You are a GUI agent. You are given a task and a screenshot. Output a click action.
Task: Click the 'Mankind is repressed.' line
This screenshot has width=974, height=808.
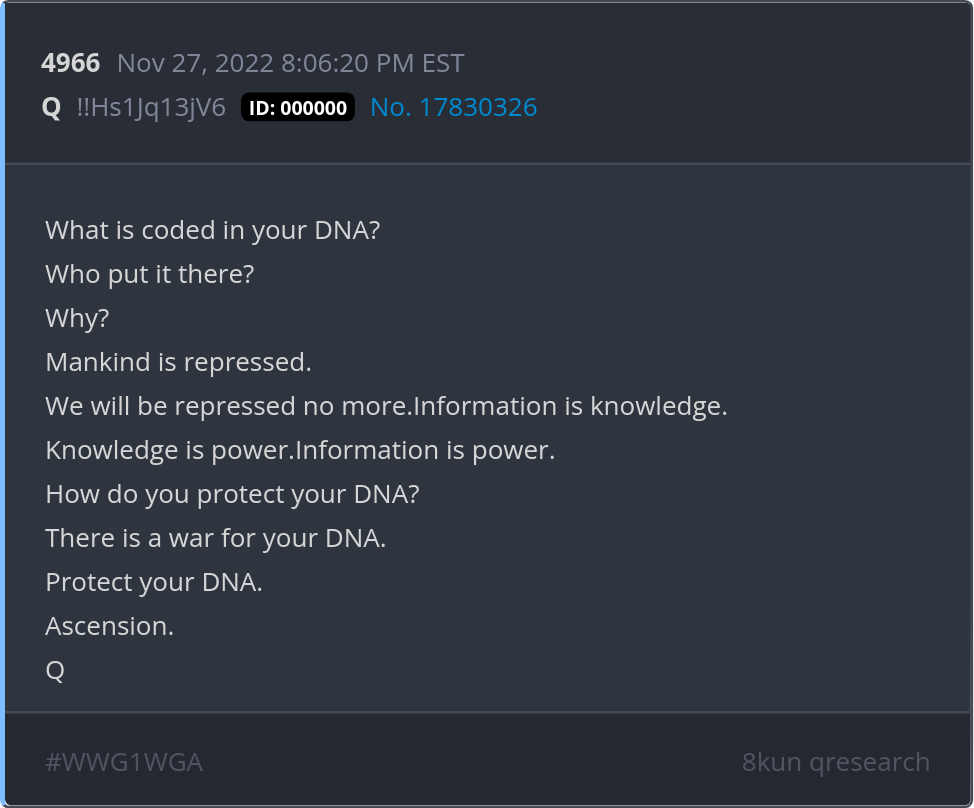(x=178, y=362)
